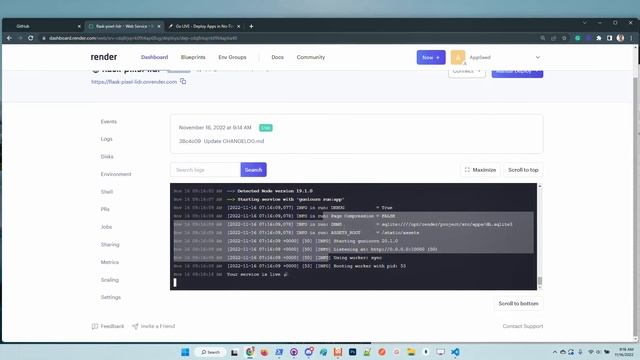Go to Shell in the sidebar
This screenshot has width=640, height=360.
click(x=107, y=191)
